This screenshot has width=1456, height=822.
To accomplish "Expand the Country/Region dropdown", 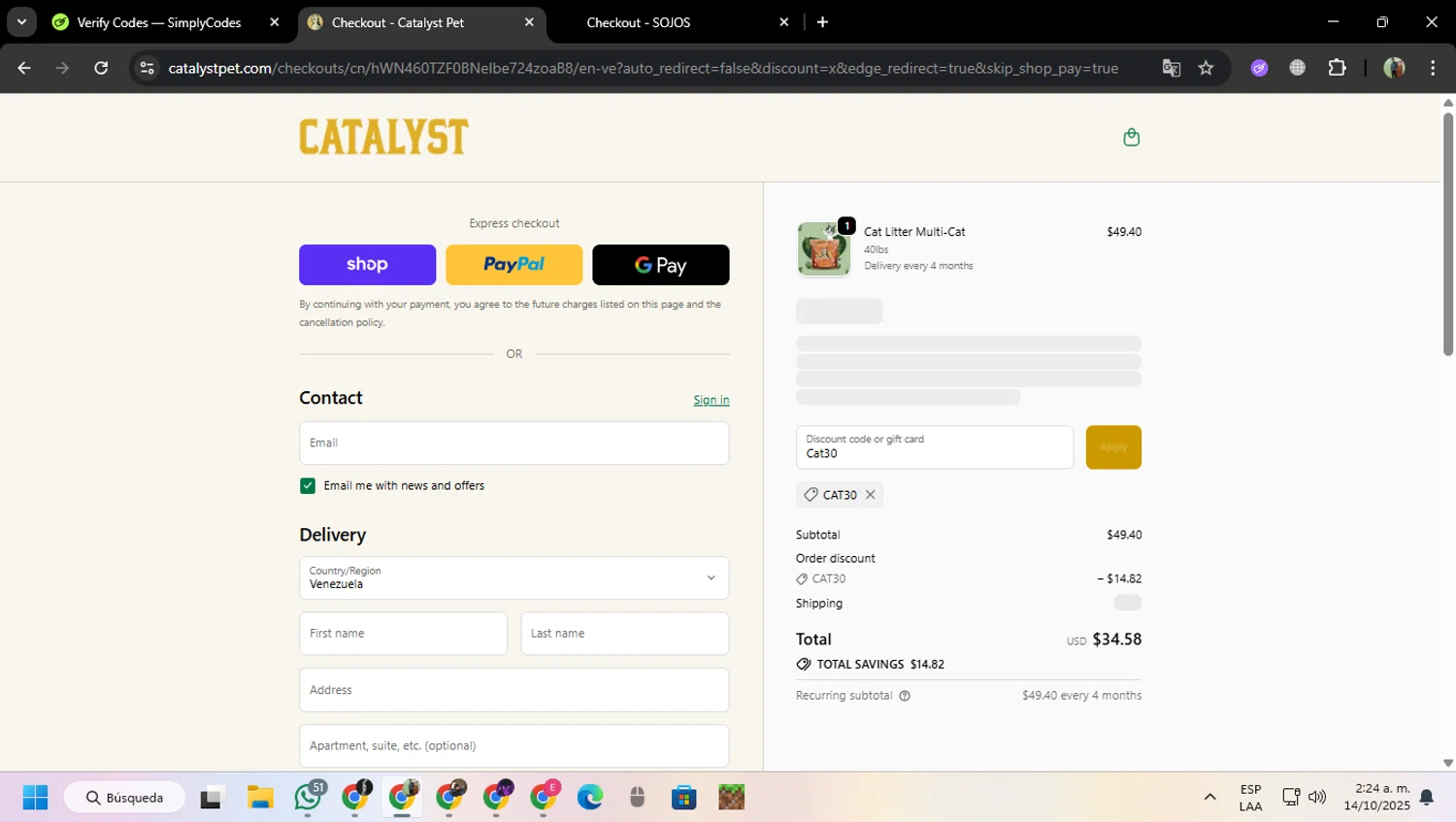I will click(x=514, y=578).
